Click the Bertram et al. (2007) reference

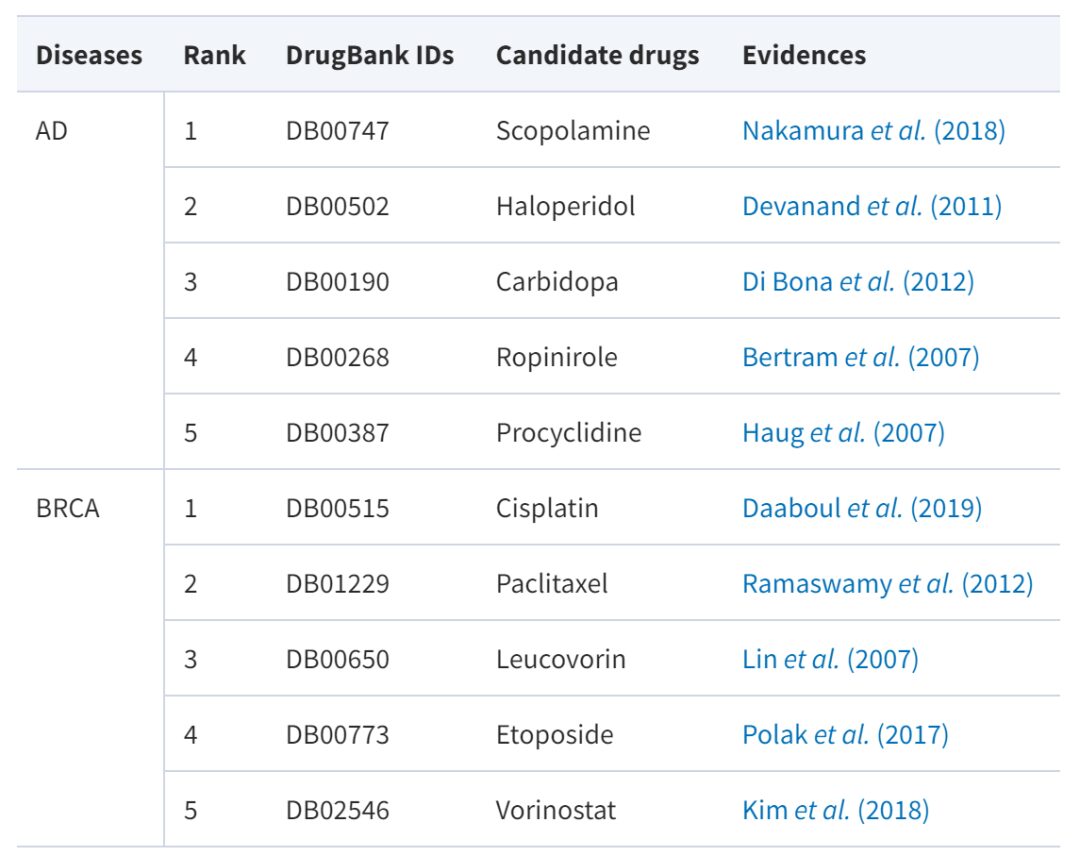point(860,358)
